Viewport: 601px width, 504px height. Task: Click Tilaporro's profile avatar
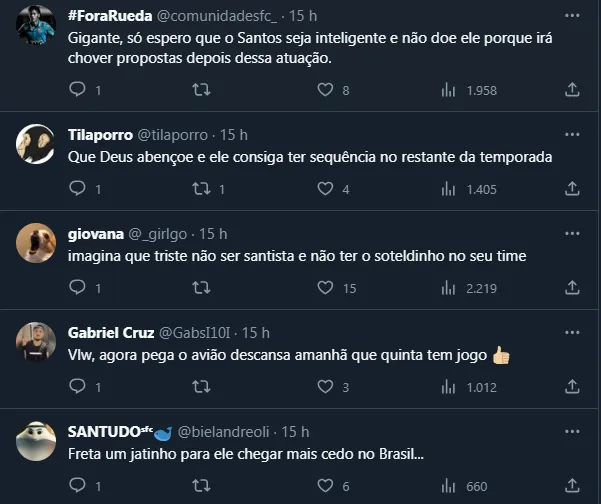pos(35,146)
